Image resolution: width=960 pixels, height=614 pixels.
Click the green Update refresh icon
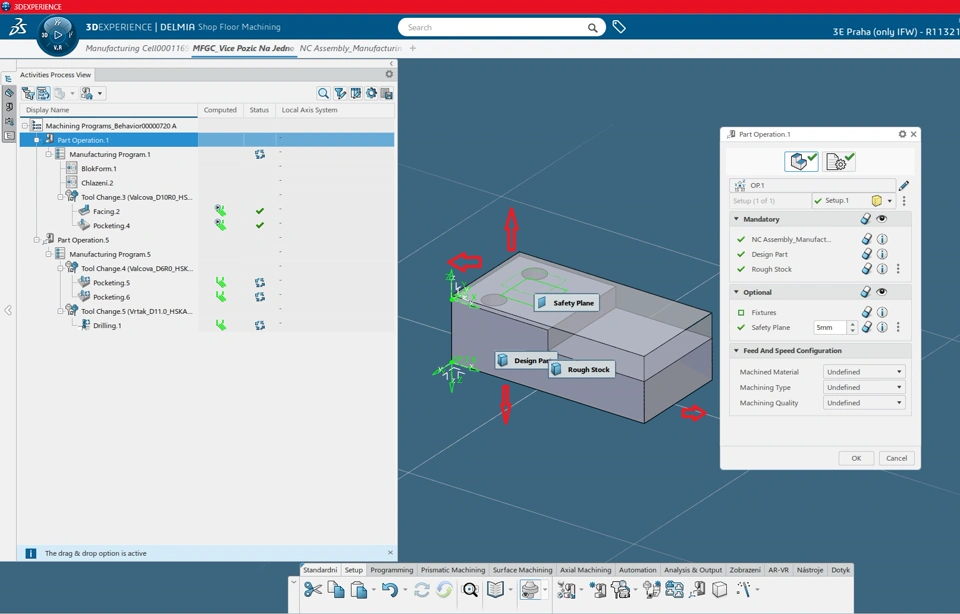click(444, 590)
